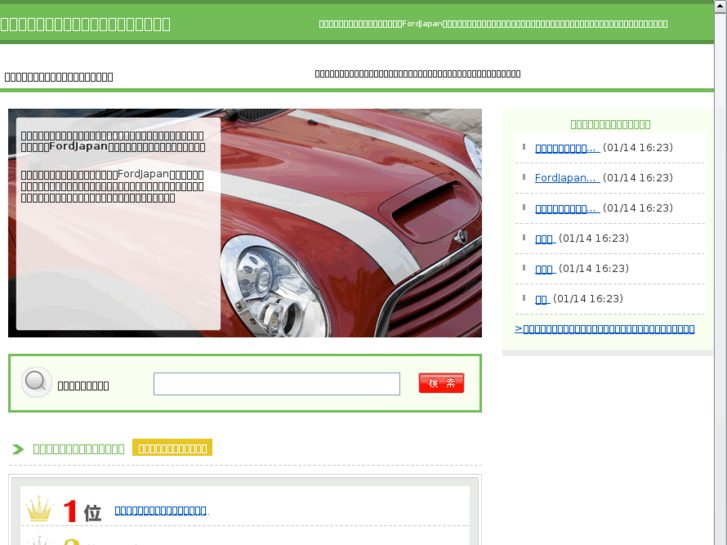
Task: Open the FordJapan... link in sidebar
Action: [566, 178]
